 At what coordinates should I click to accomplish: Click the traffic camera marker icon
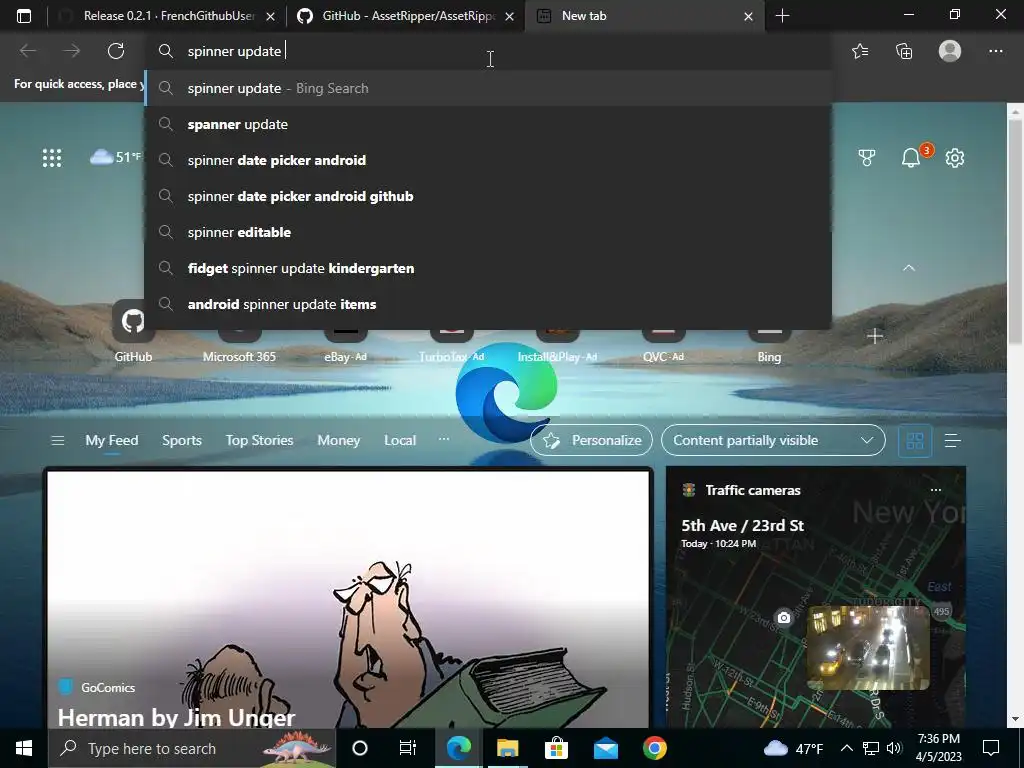pyautogui.click(x=784, y=617)
